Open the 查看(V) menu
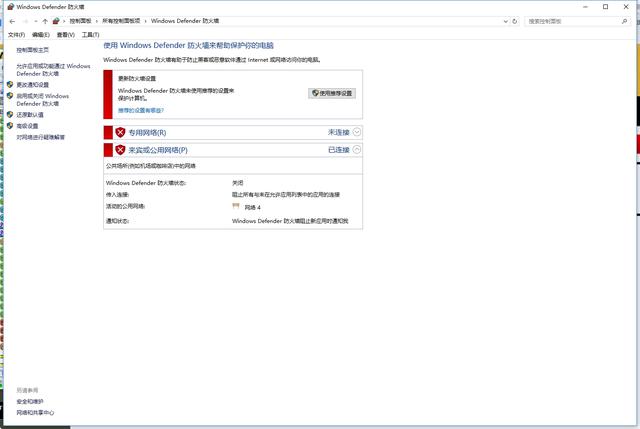 pos(66,35)
